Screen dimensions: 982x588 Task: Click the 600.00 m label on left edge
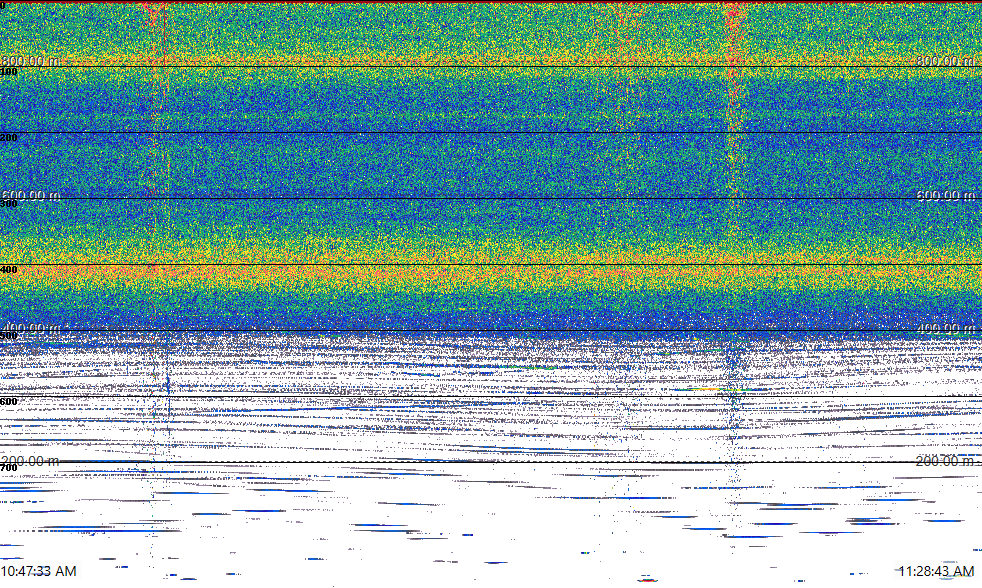(x=30, y=195)
